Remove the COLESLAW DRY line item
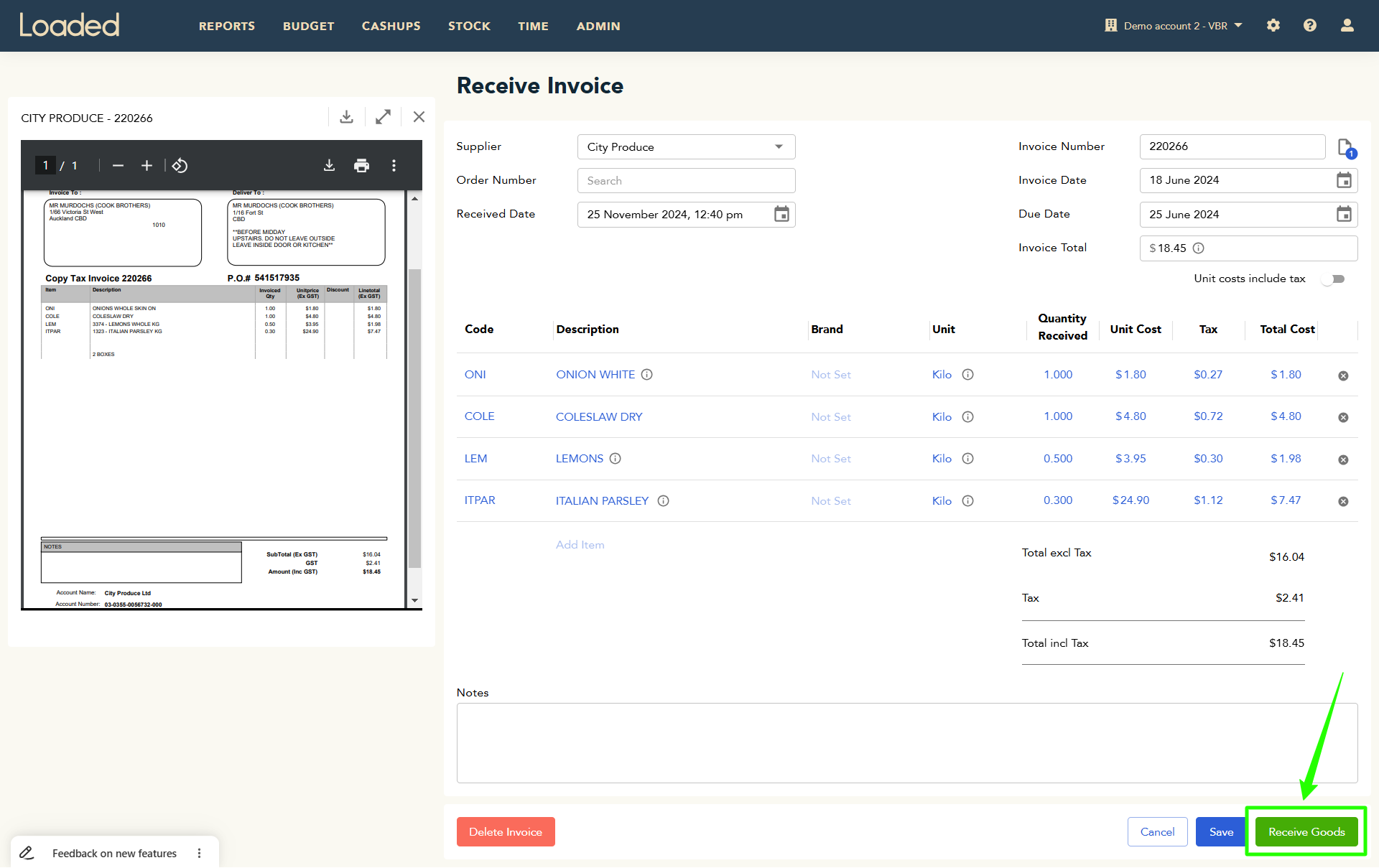This screenshot has width=1379, height=868. click(1343, 417)
